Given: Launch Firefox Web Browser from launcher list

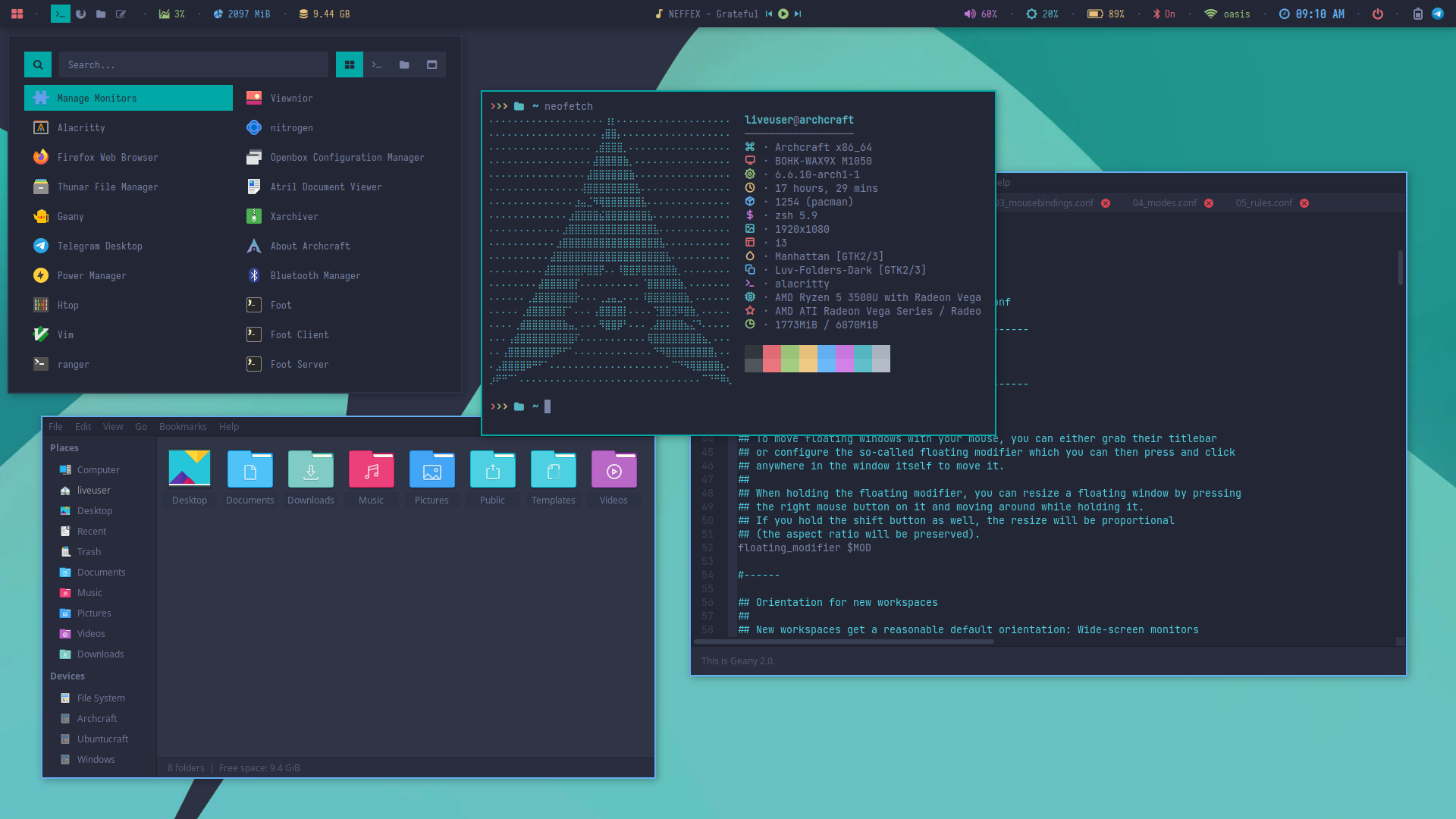Looking at the screenshot, I should coord(108,157).
